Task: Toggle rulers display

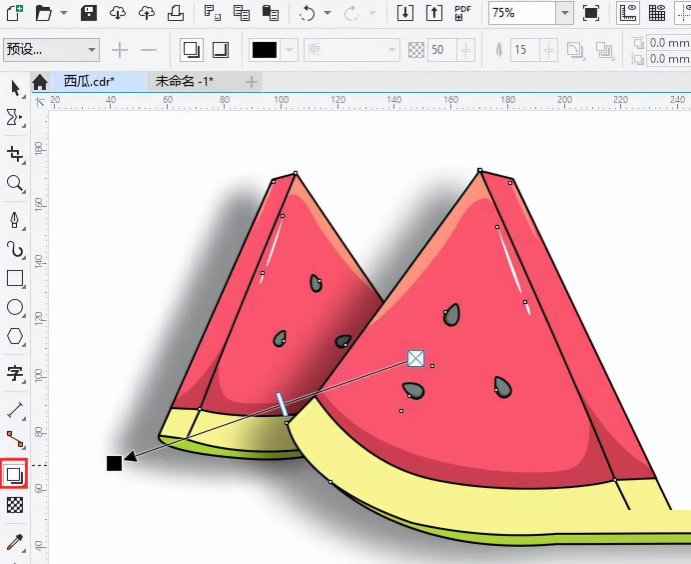Action: point(628,13)
